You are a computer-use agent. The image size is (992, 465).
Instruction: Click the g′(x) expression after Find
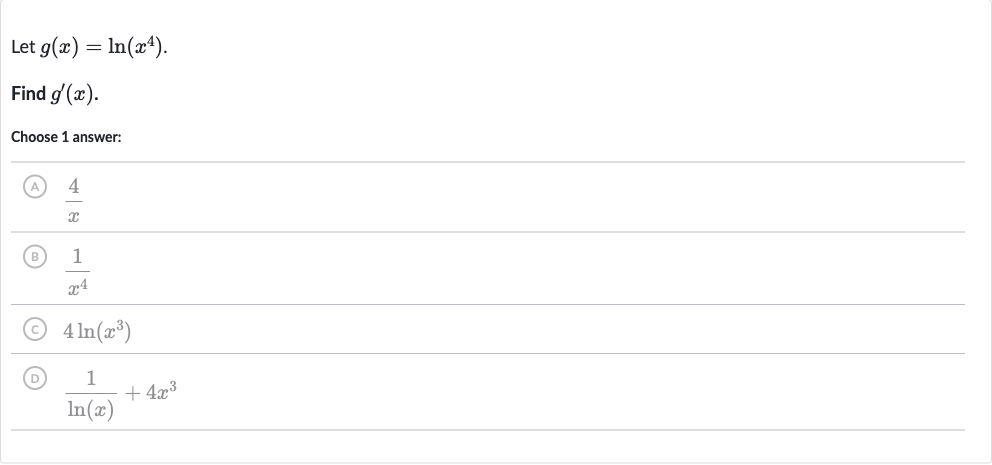pyautogui.click(x=73, y=94)
